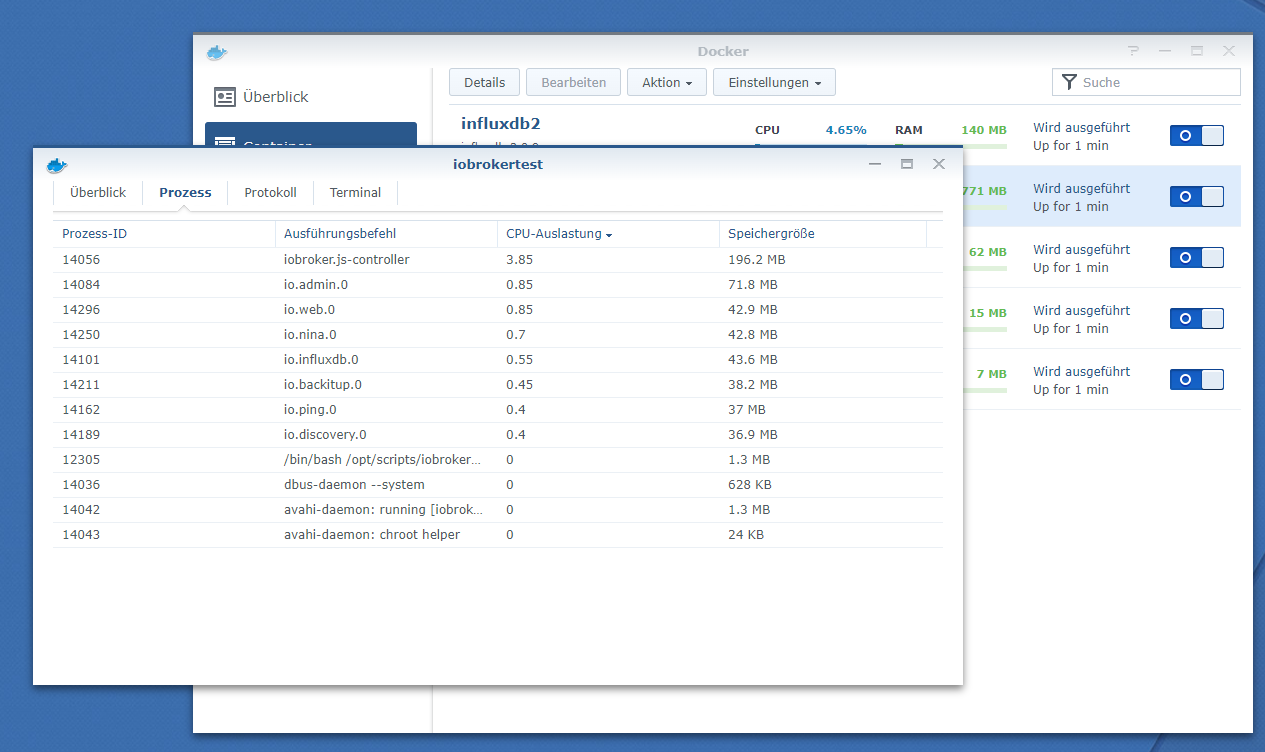
Task: Minimize the iobrokertest window
Action: tap(875, 164)
